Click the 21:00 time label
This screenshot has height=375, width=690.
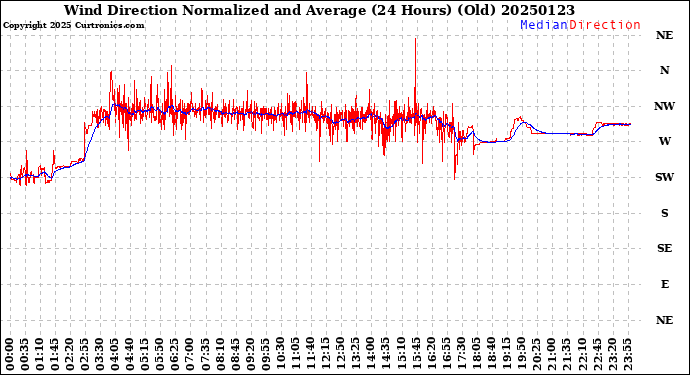(551, 355)
